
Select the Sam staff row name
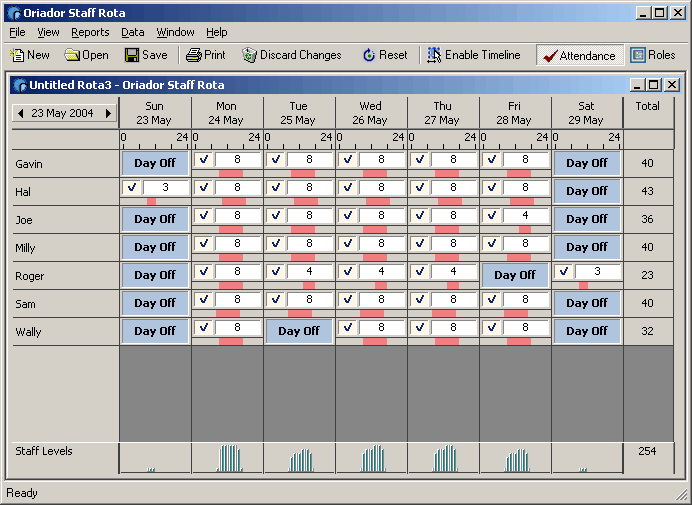coord(25,304)
